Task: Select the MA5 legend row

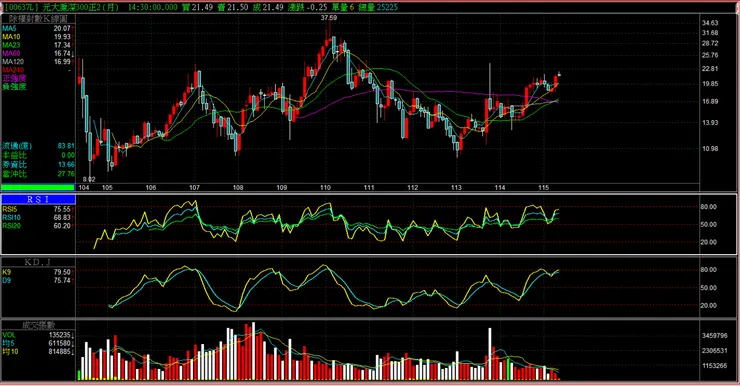Action: [x=38, y=28]
